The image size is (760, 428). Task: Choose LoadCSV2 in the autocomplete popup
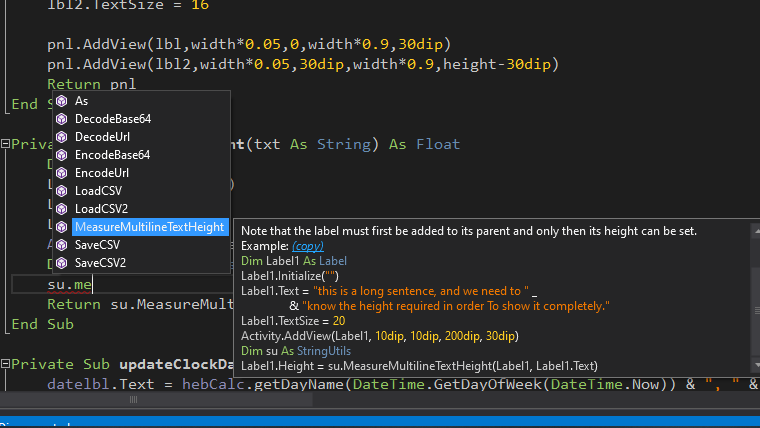point(101,209)
